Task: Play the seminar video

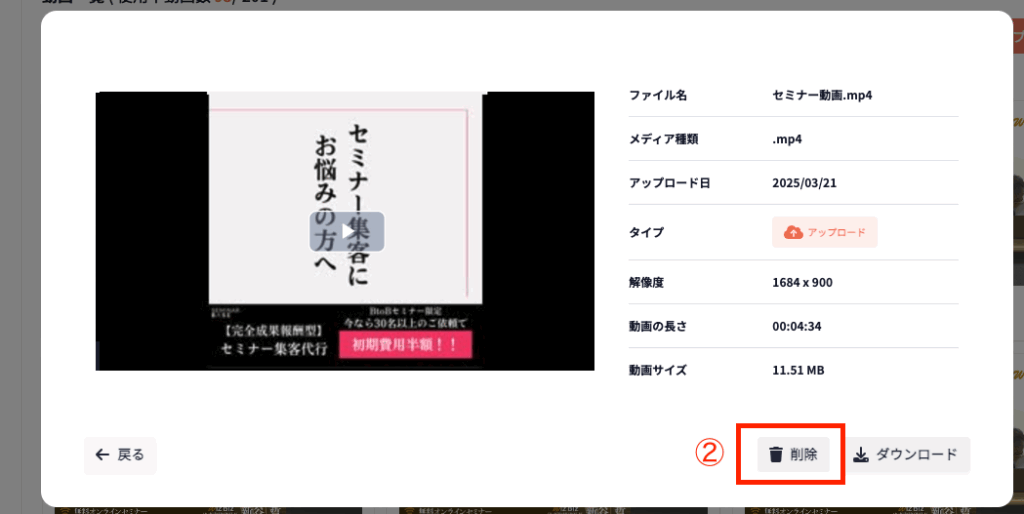Action: (346, 231)
